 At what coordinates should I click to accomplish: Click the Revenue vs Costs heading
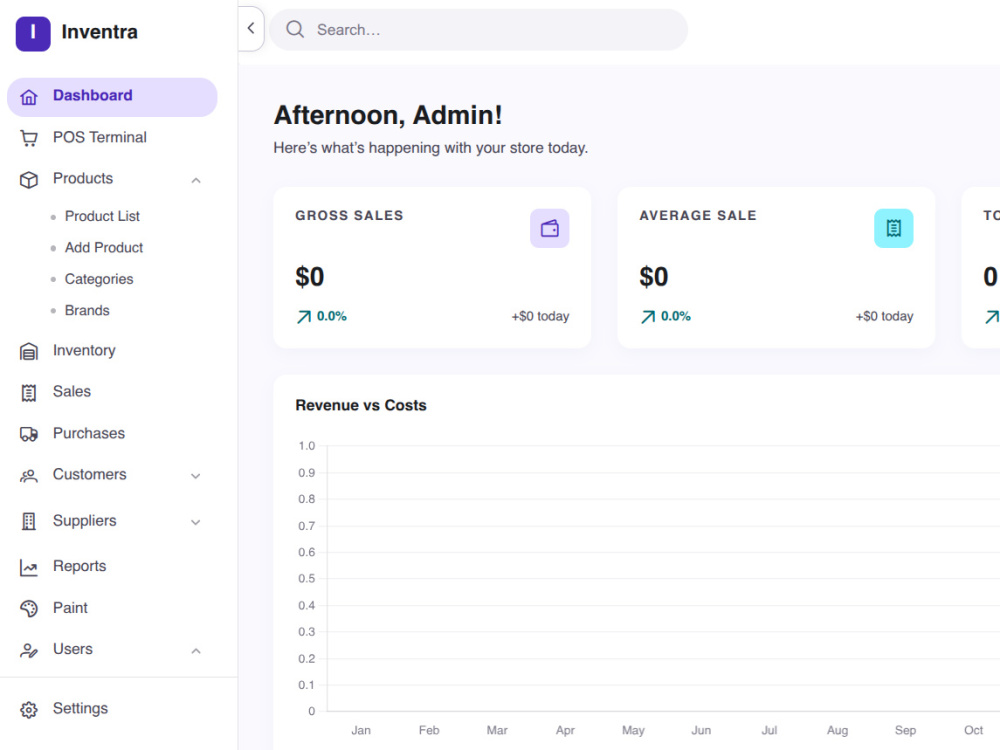[361, 406]
